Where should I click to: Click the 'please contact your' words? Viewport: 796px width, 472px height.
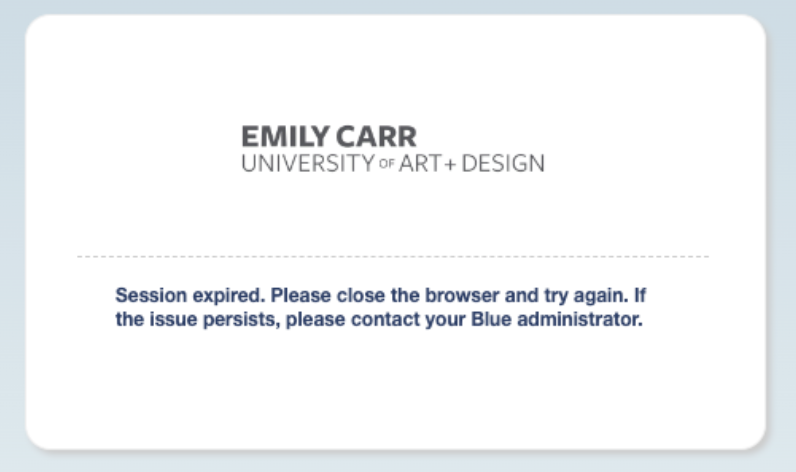pos(376,320)
